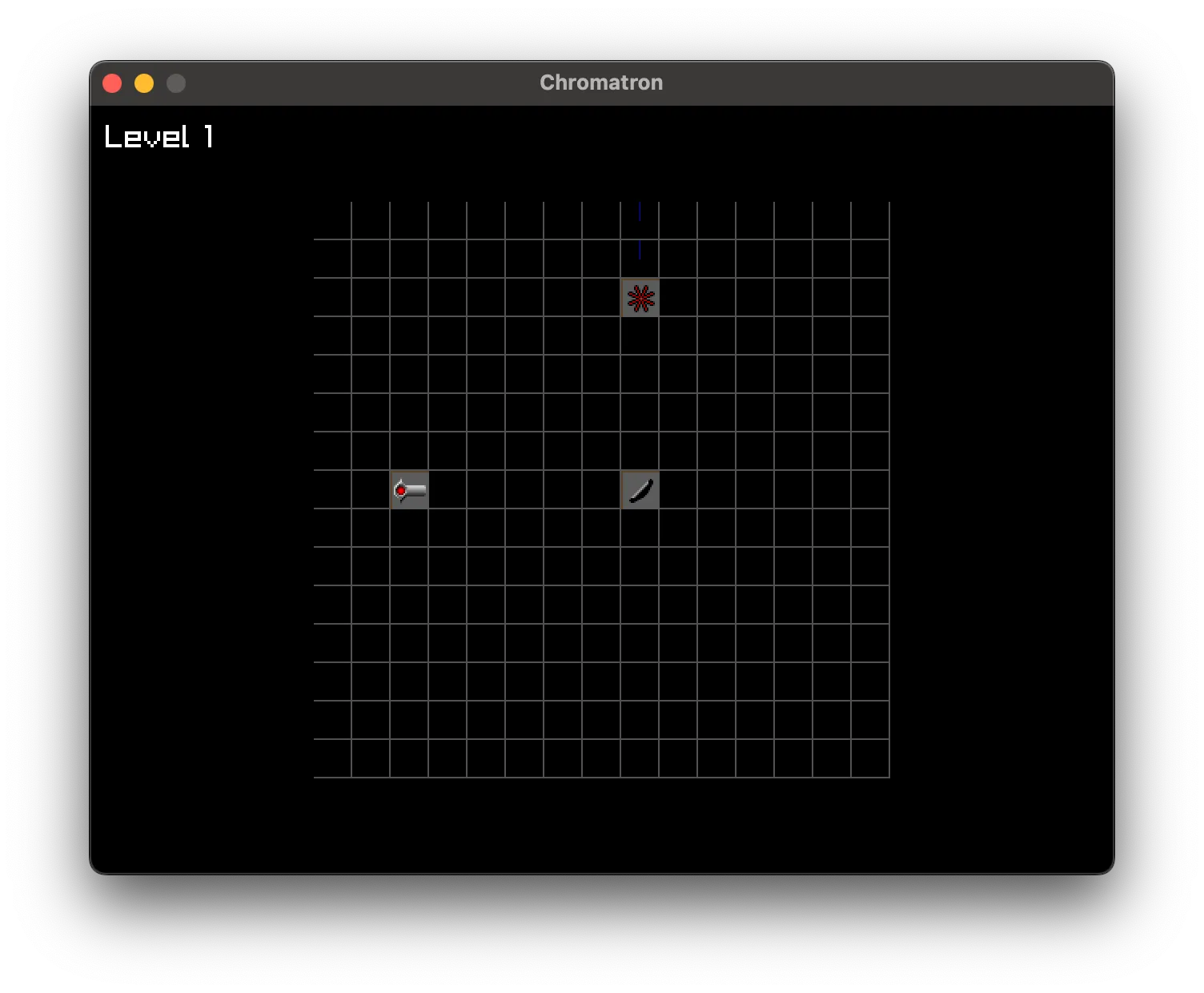Click the empty cell directly above the mirror
This screenshot has height=993, width=1204.
(640, 451)
